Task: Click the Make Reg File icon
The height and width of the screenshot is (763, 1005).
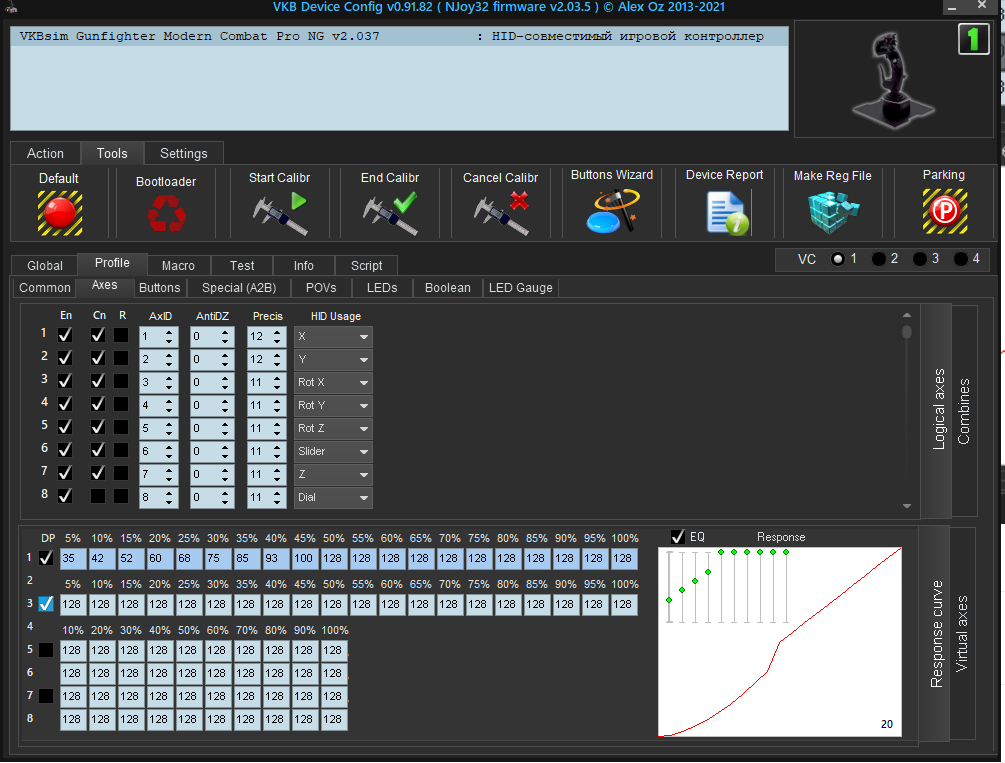Action: pyautogui.click(x=832, y=211)
